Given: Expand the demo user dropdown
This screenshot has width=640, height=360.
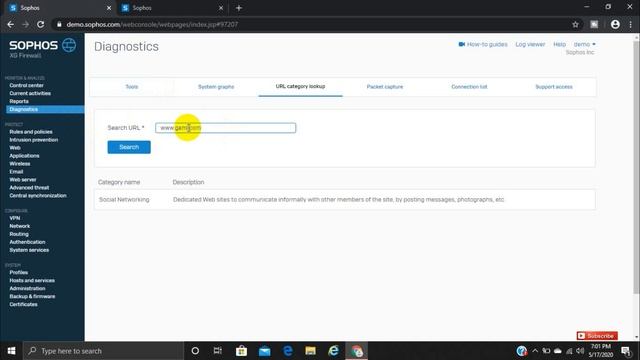Looking at the screenshot, I should [584, 44].
